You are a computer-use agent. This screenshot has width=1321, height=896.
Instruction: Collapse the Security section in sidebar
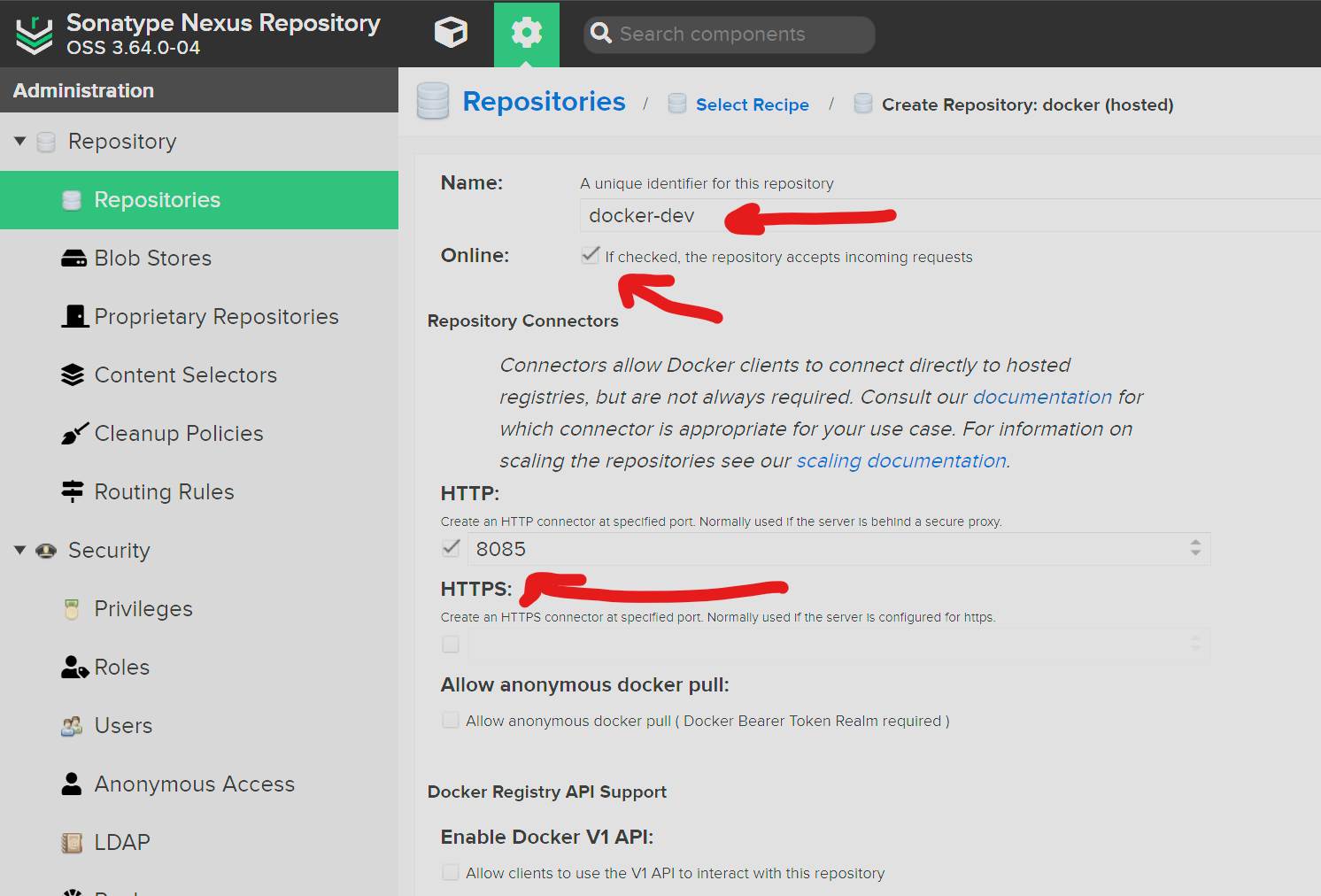click(x=19, y=550)
